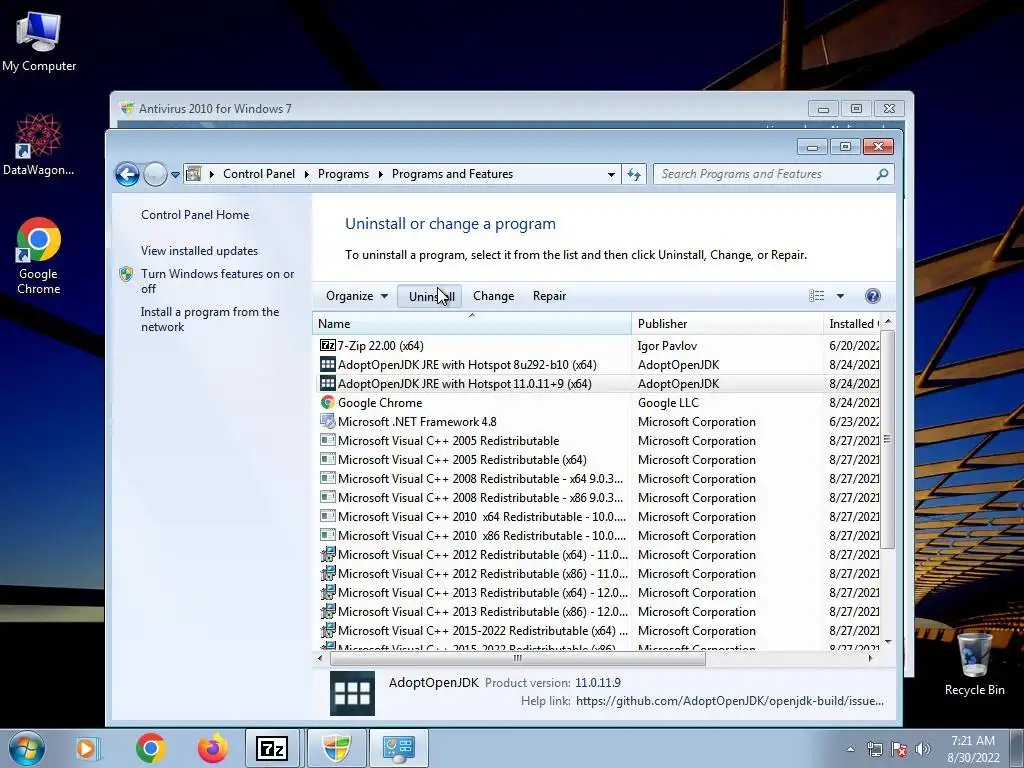The image size is (1024, 768).
Task: Click the Back navigation arrow button
Action: pyautogui.click(x=127, y=174)
